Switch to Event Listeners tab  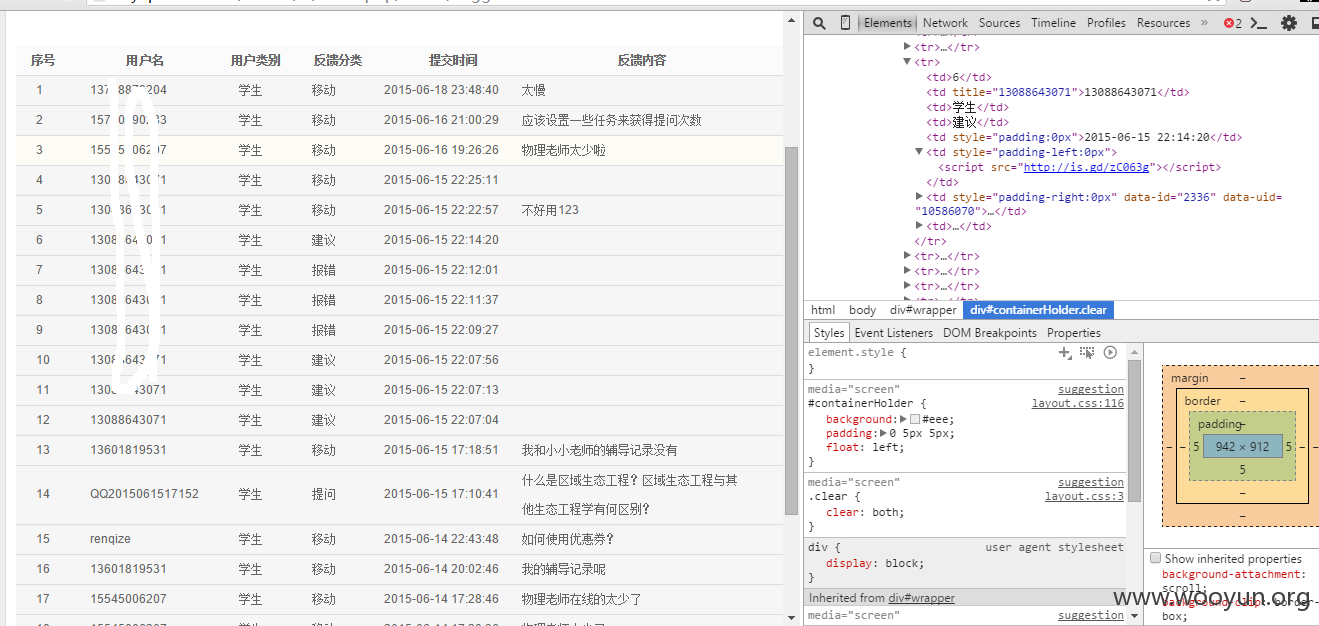pos(894,333)
